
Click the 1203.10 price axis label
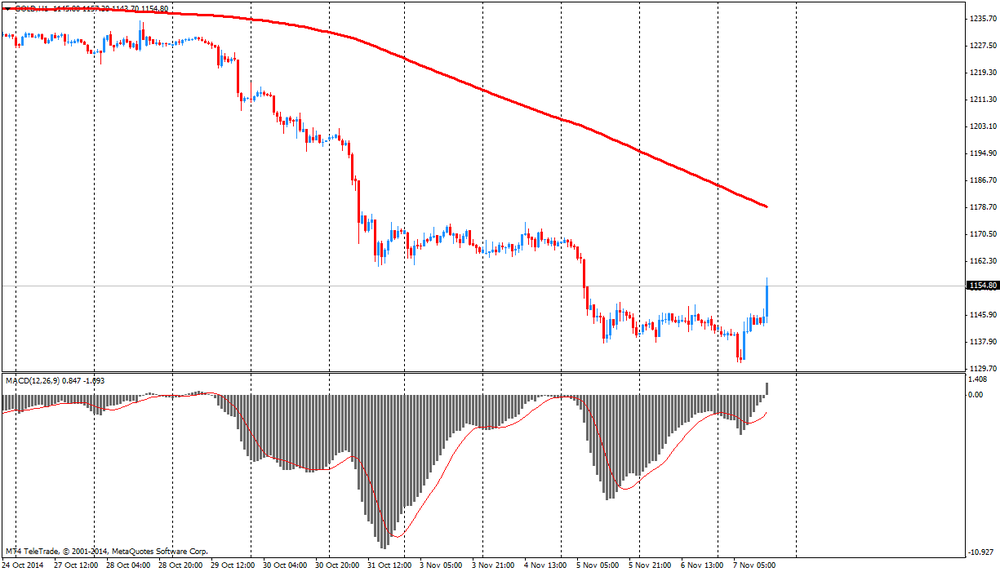click(983, 126)
